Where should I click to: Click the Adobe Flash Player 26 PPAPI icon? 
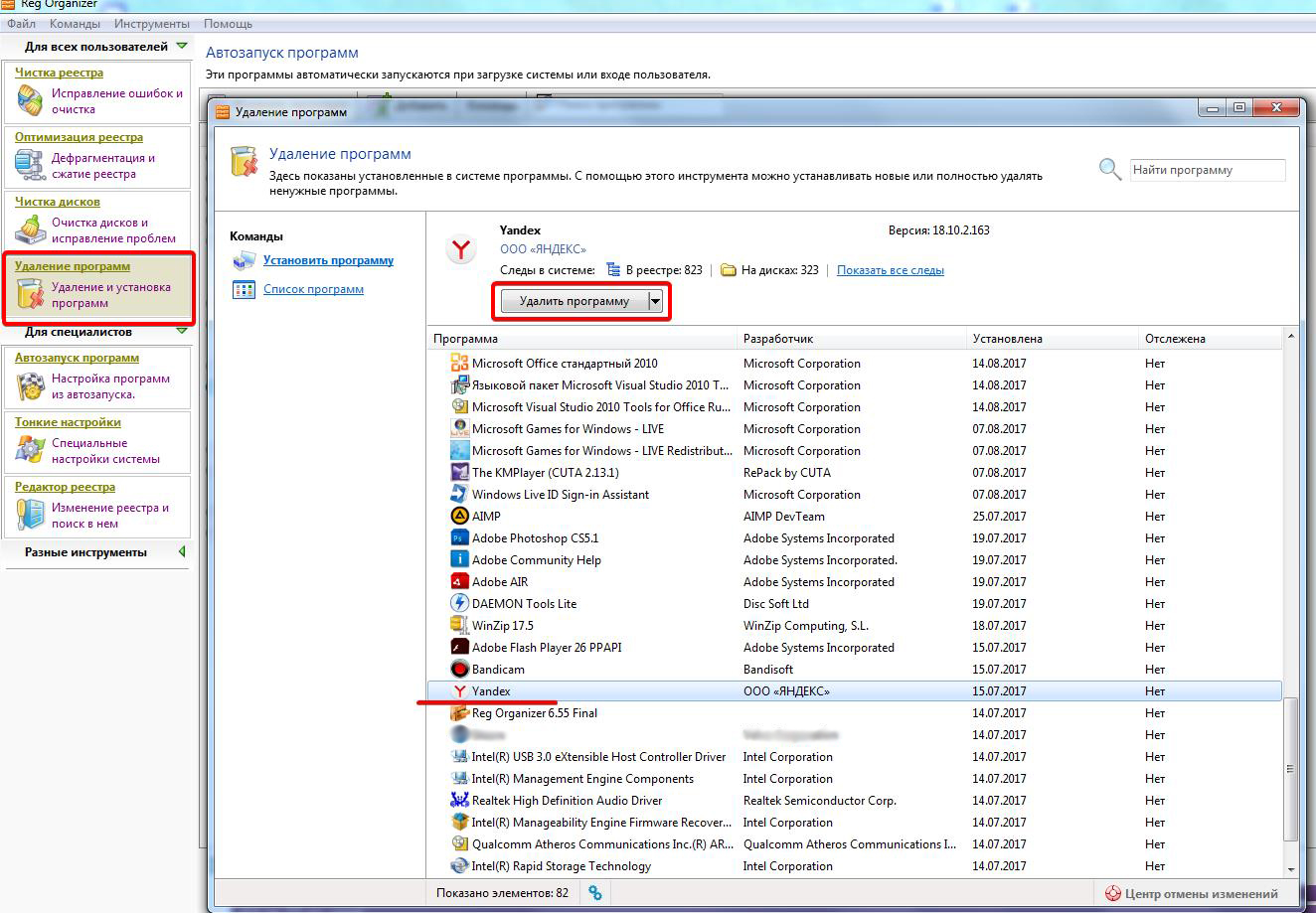459,647
